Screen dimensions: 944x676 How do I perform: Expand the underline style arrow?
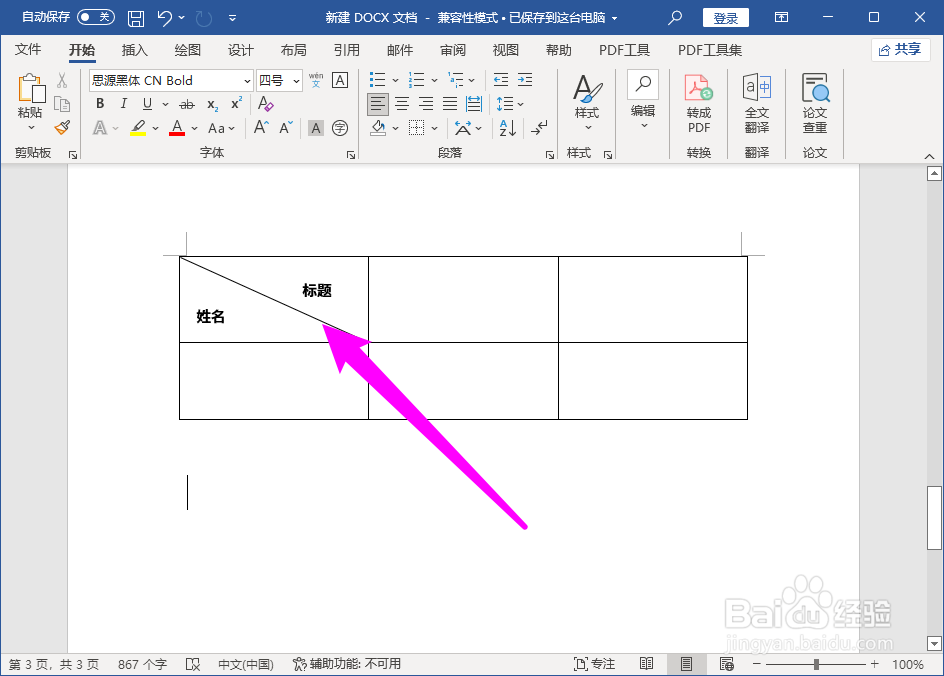click(165, 104)
